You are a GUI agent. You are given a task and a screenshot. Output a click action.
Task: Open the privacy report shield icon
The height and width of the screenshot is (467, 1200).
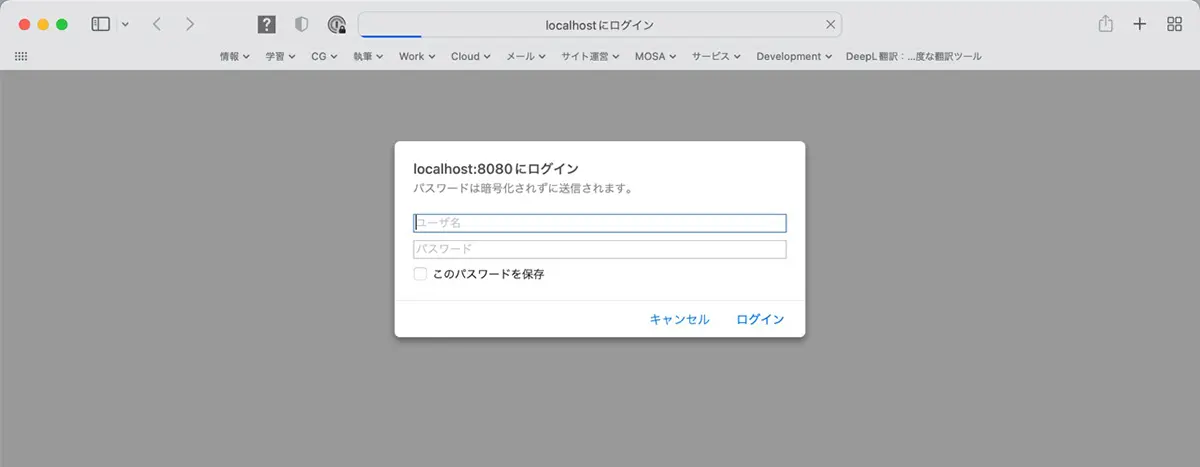[x=301, y=24]
